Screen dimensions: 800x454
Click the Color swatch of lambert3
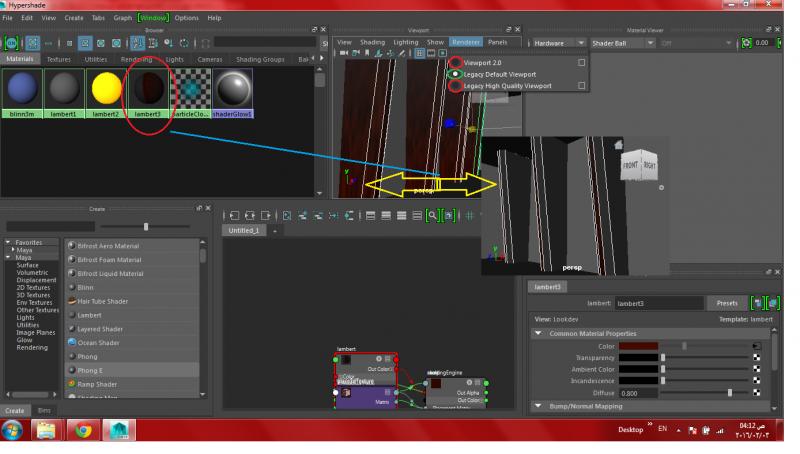click(x=637, y=346)
